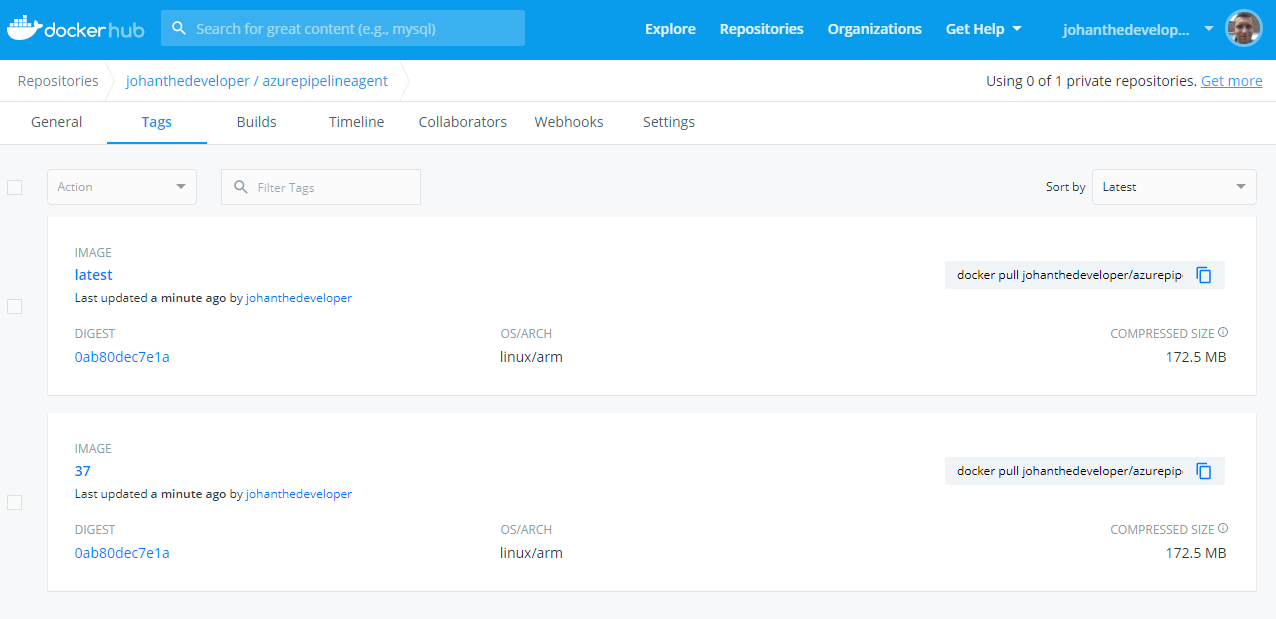Go to Repositories in the top navigation

point(762,29)
